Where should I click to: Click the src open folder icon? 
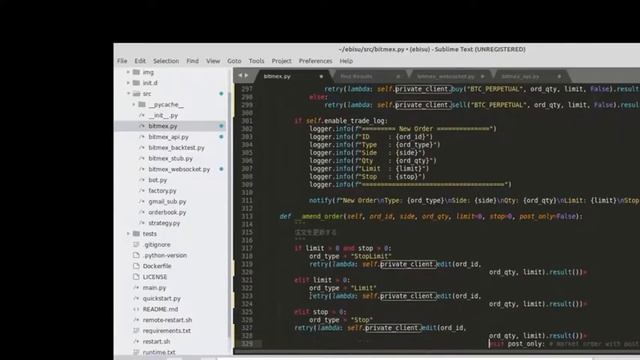[136, 93]
